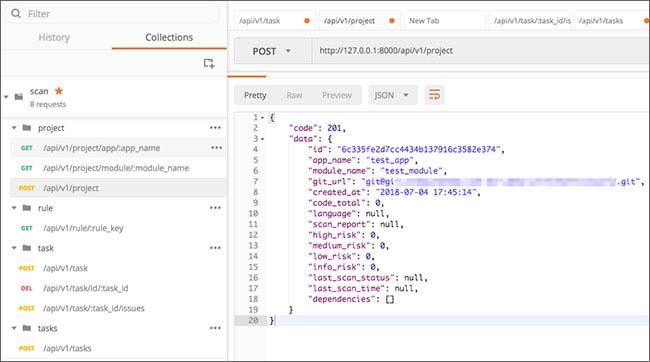Viewport: 650px width, 362px height.
Task: Open the three-dot menu for task folder
Action: point(215,248)
